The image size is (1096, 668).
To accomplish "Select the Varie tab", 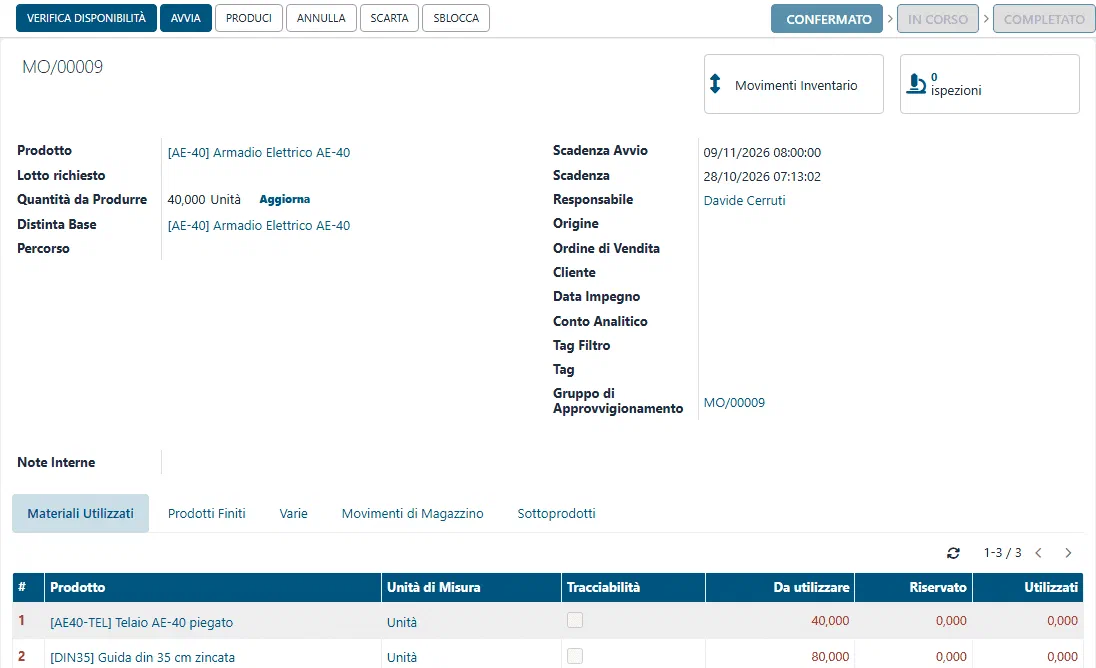I will tap(294, 514).
